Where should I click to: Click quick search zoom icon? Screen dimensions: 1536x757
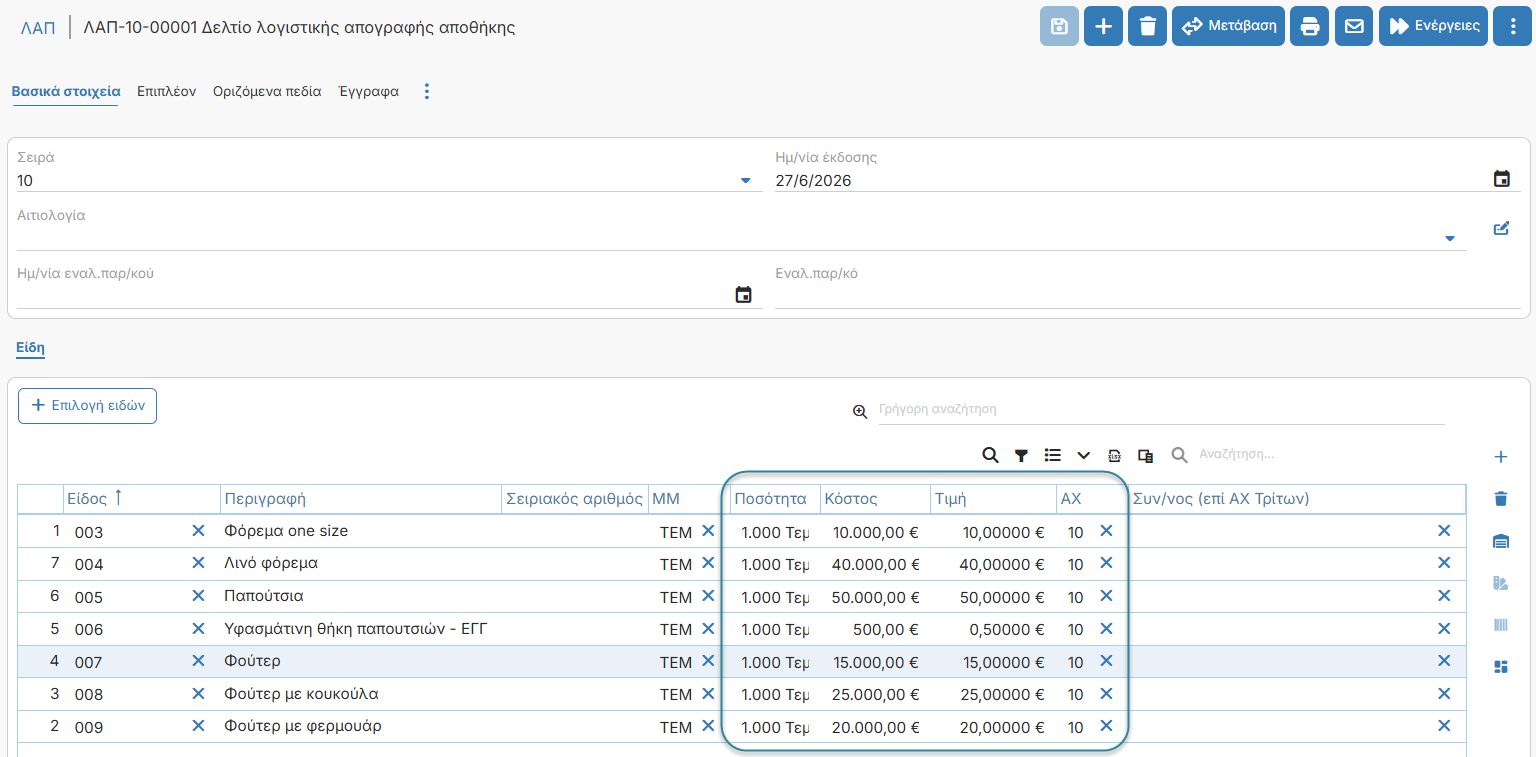coord(860,411)
